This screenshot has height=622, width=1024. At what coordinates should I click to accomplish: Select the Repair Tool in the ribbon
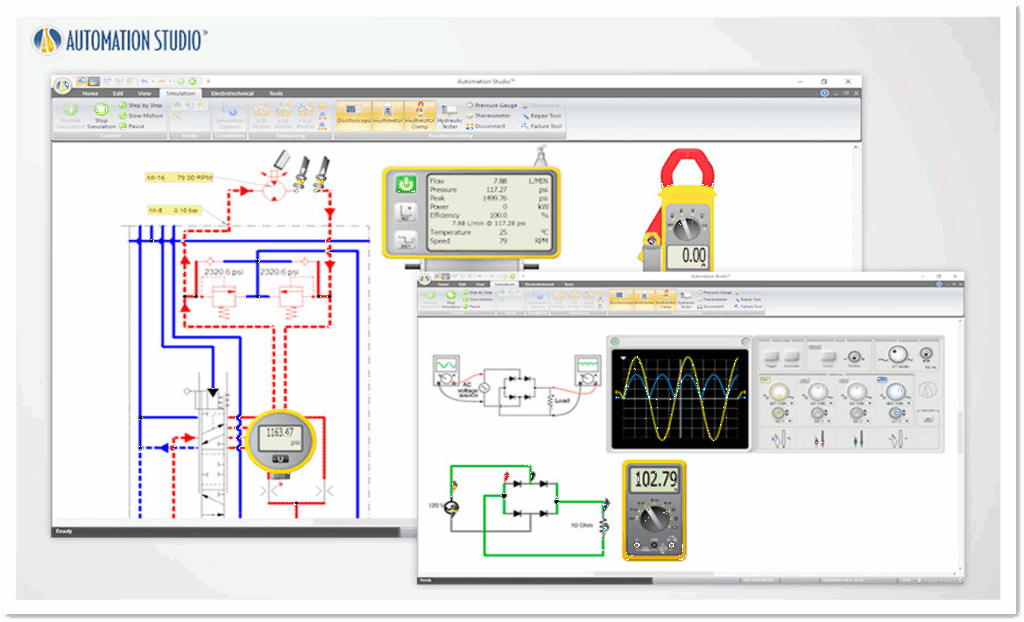546,115
